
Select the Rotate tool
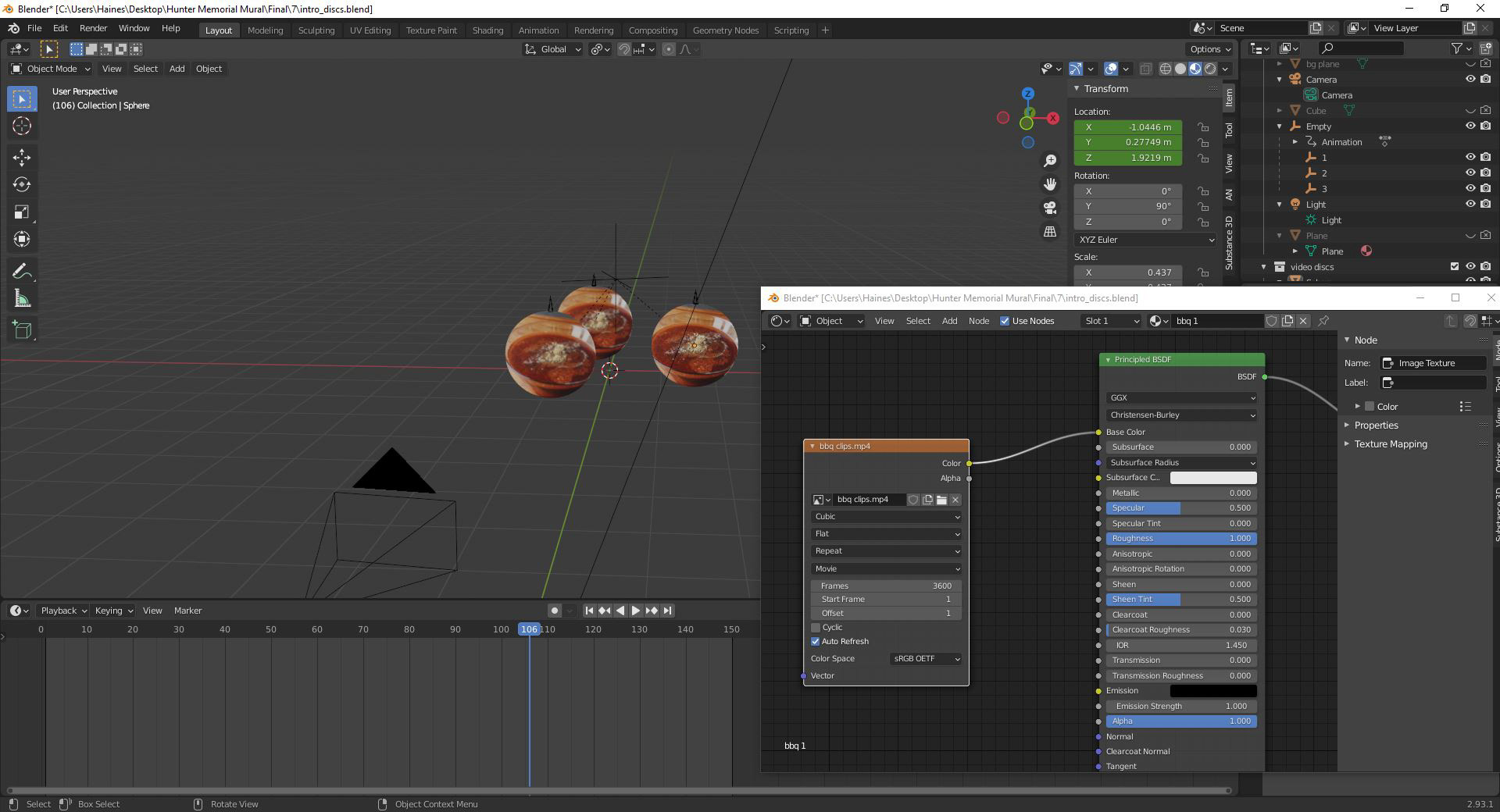(x=22, y=185)
